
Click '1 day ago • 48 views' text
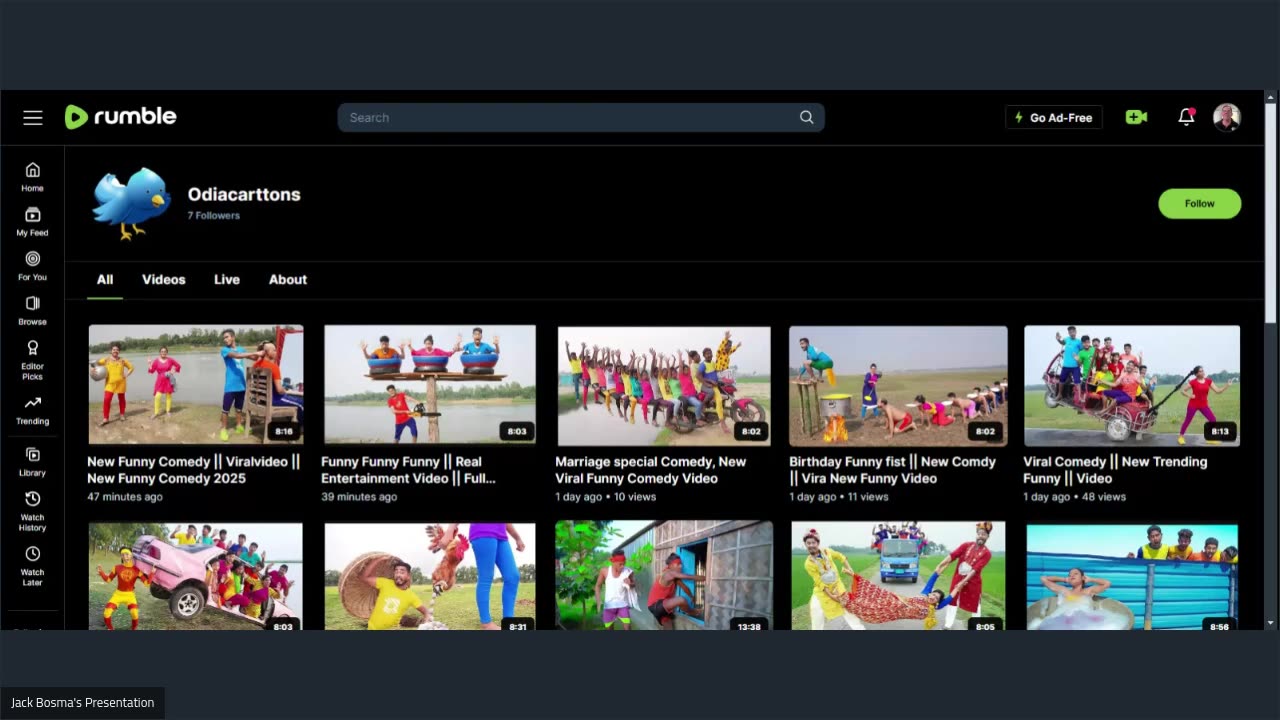point(1074,497)
